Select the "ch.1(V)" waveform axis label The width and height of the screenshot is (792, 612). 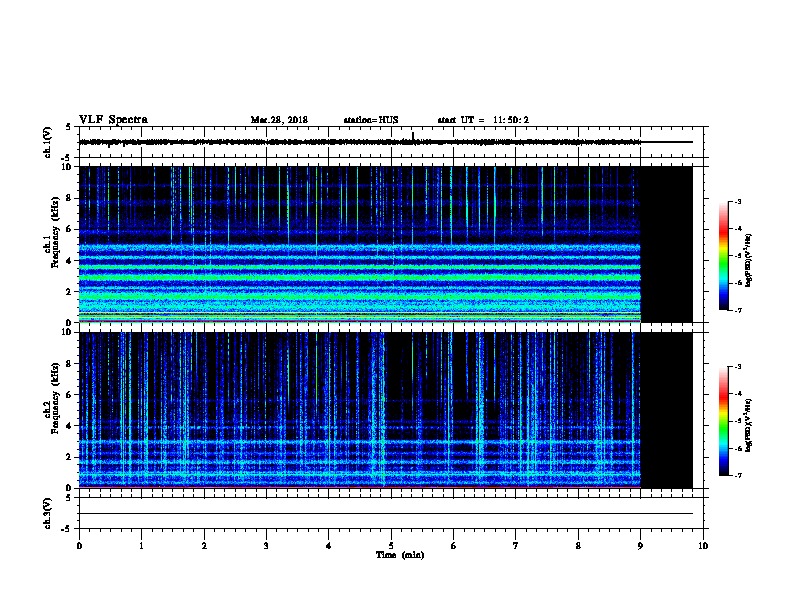click(x=47, y=142)
